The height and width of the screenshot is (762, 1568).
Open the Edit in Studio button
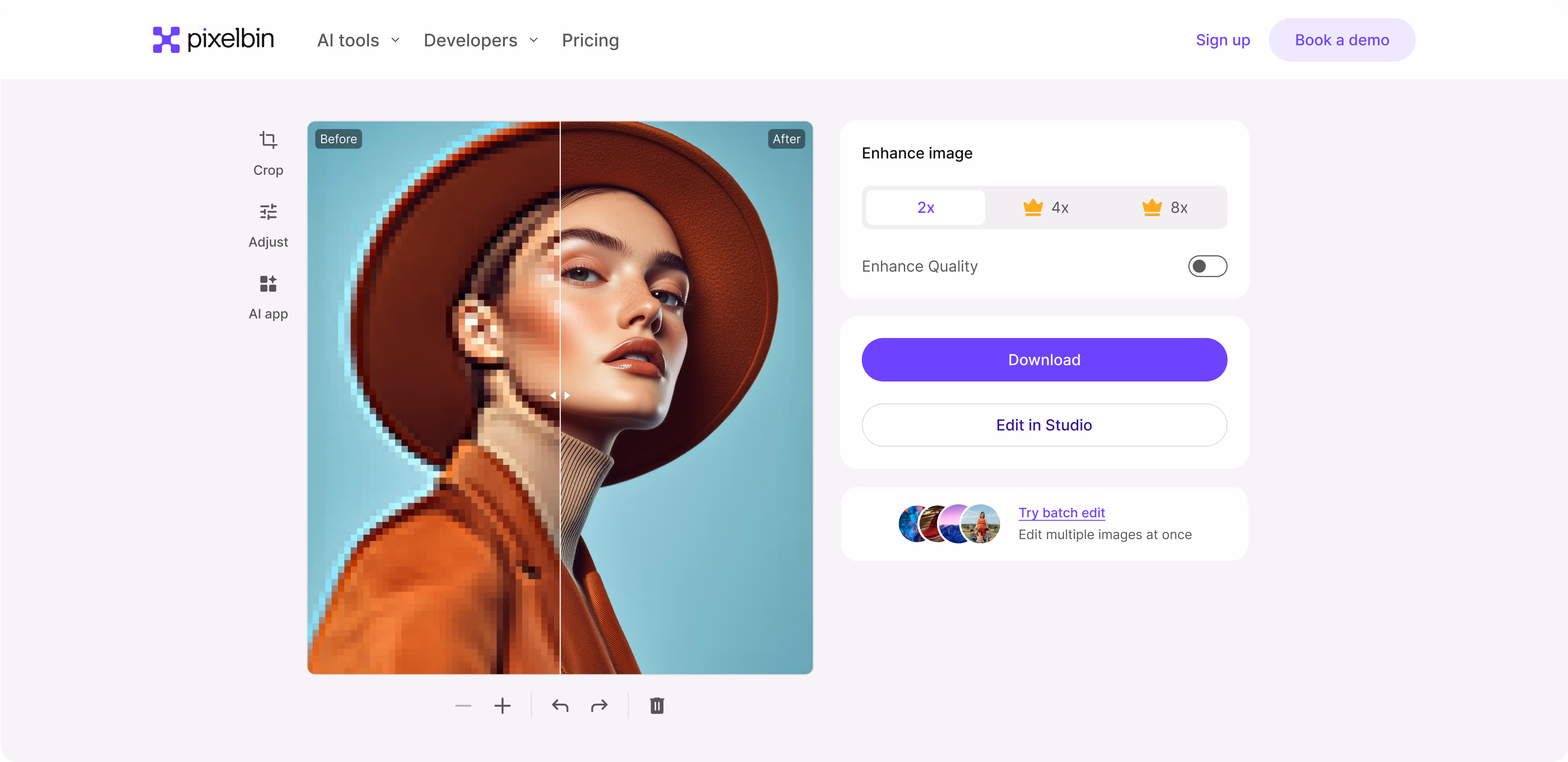(1044, 424)
